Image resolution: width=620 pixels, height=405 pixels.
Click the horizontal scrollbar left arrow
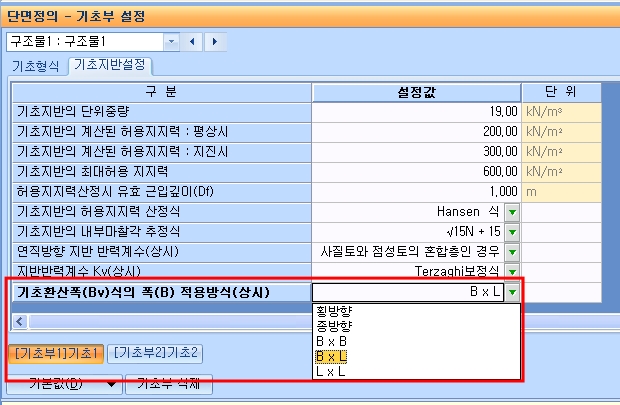20,322
